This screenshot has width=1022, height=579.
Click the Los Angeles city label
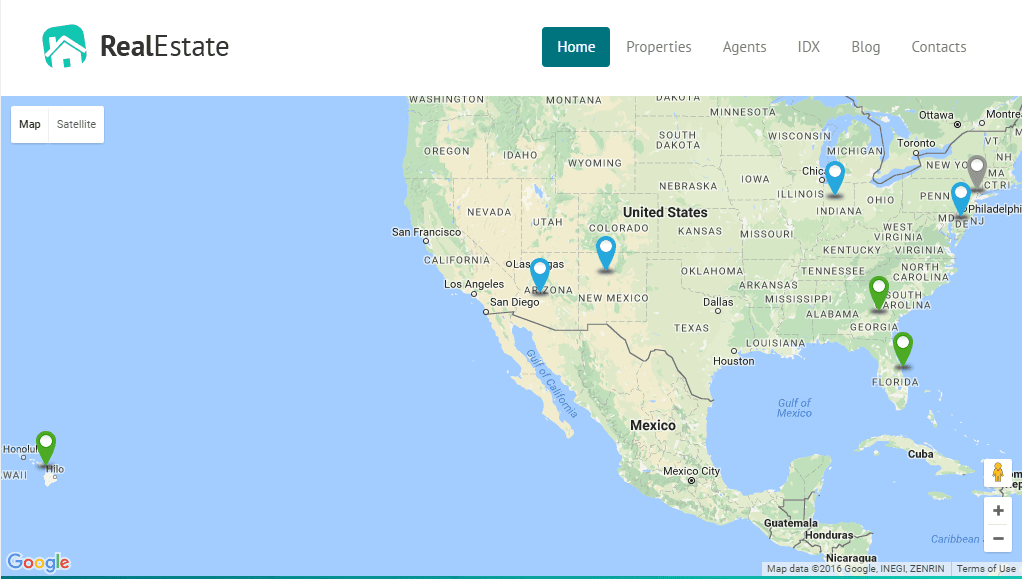[474, 284]
